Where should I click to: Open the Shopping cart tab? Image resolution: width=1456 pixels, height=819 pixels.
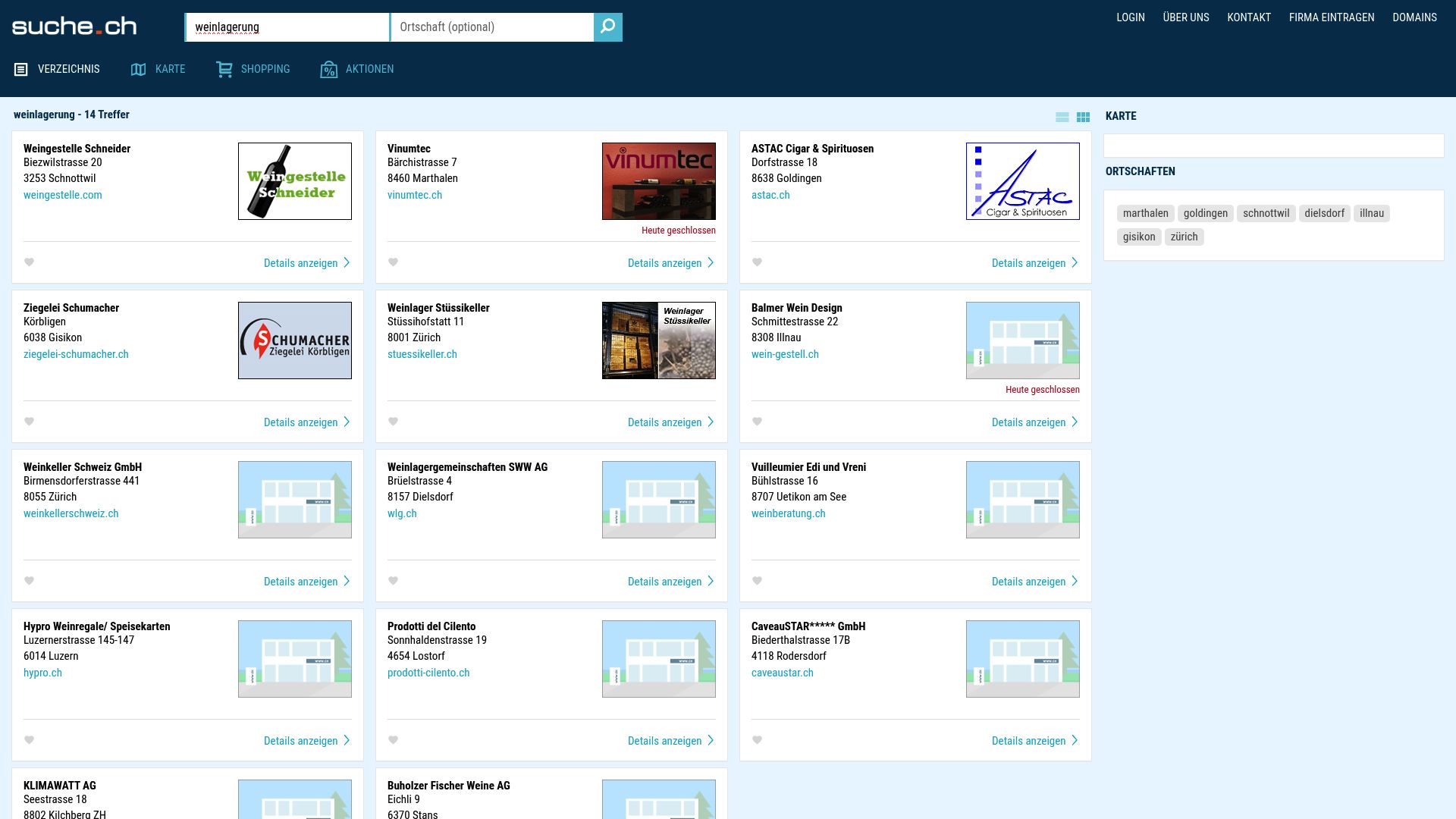pos(253,69)
